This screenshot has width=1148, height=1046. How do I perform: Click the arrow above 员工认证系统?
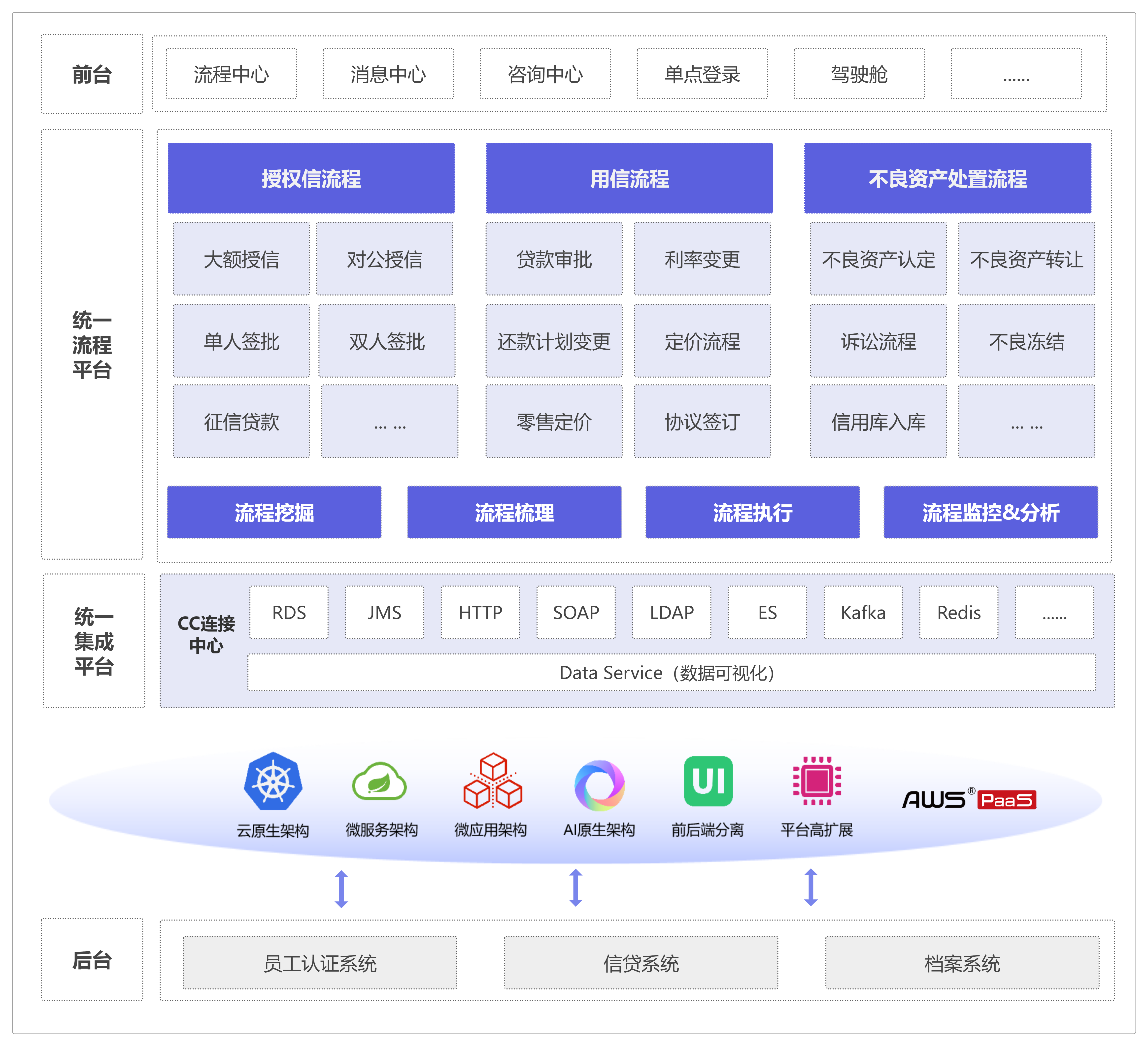click(x=341, y=889)
